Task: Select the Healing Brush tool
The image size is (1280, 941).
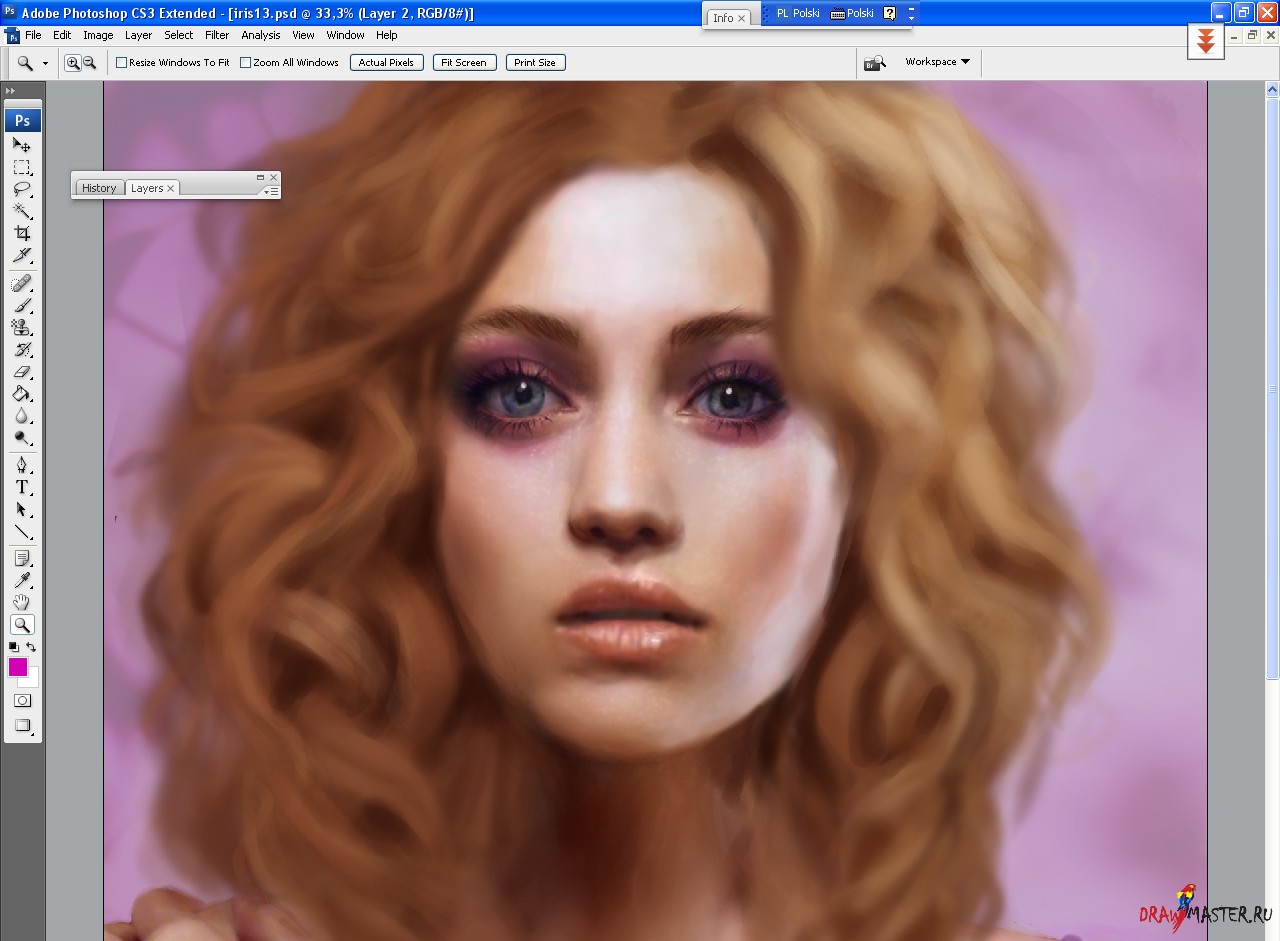Action: (22, 284)
